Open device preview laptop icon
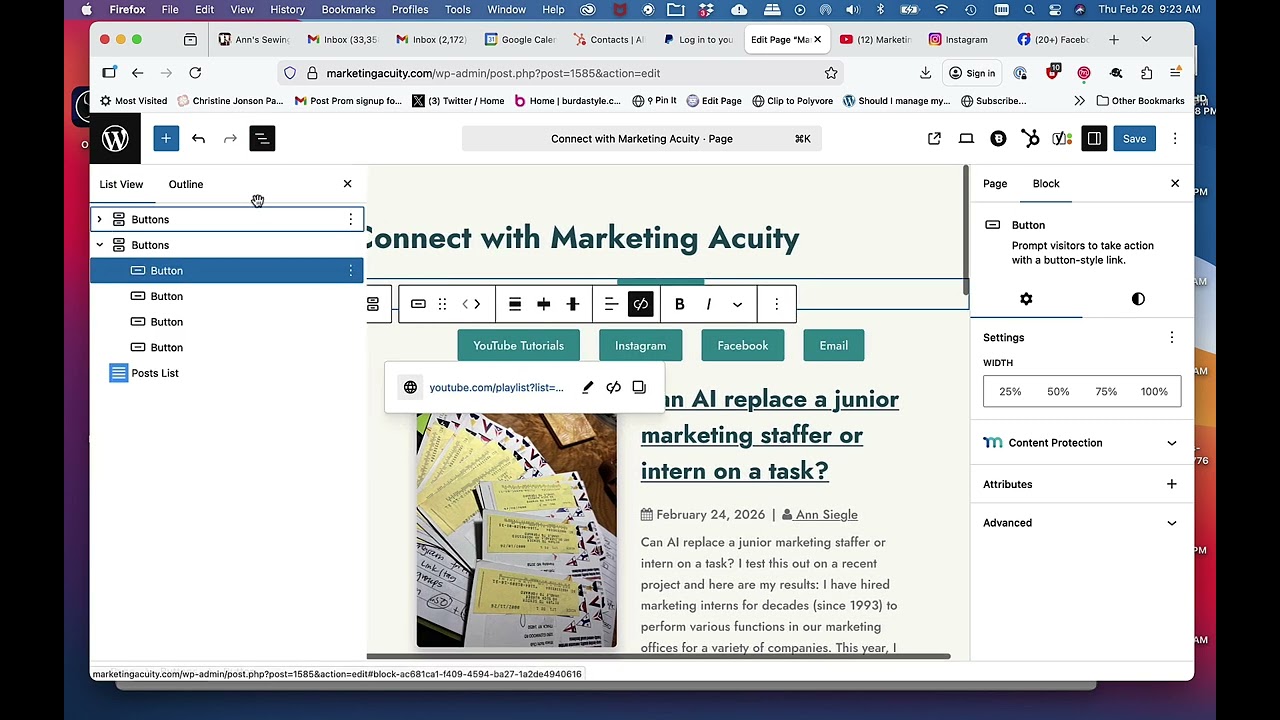Viewport: 1280px width, 720px height. pyautogui.click(x=966, y=139)
